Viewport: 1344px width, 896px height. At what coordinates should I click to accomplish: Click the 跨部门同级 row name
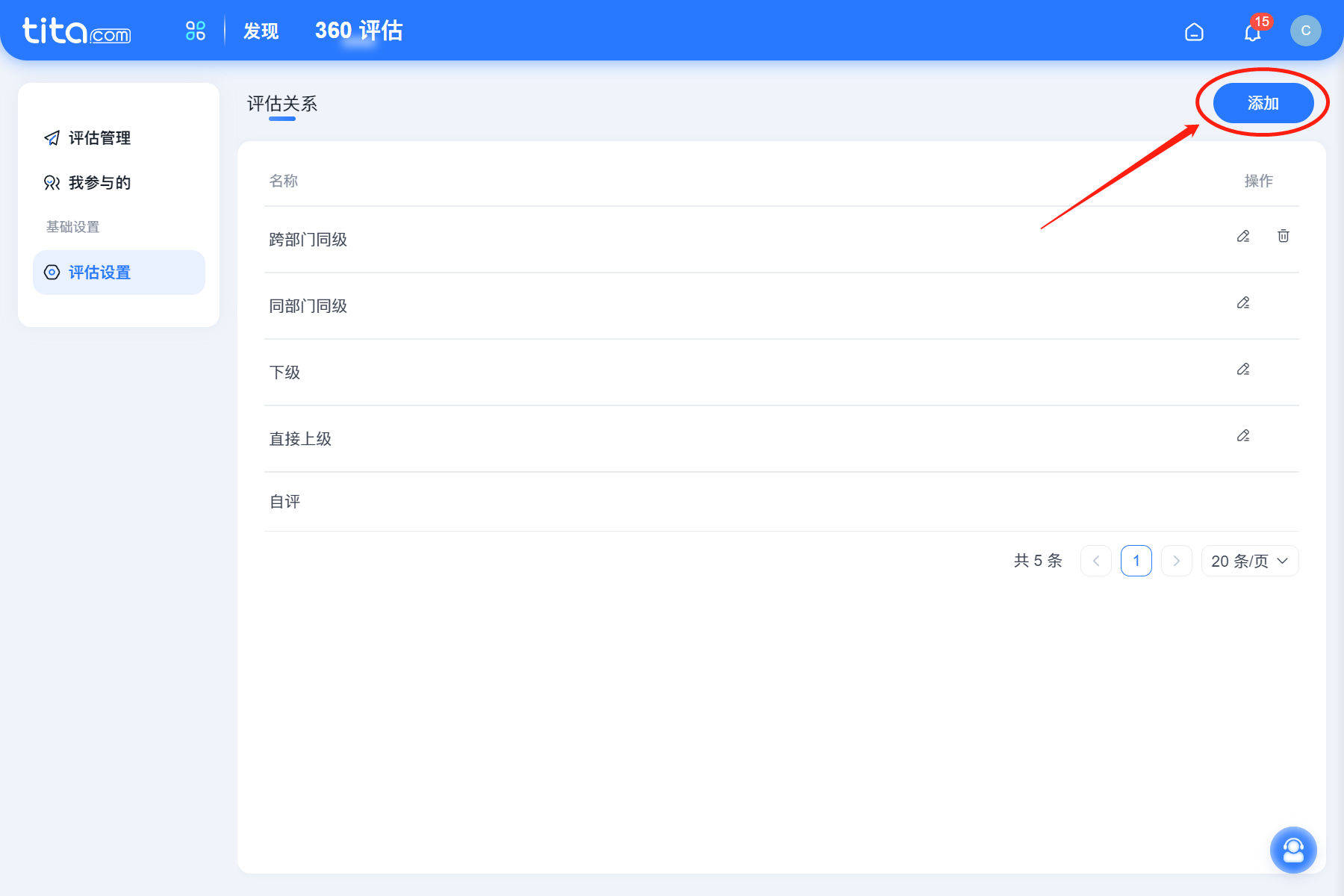(308, 240)
